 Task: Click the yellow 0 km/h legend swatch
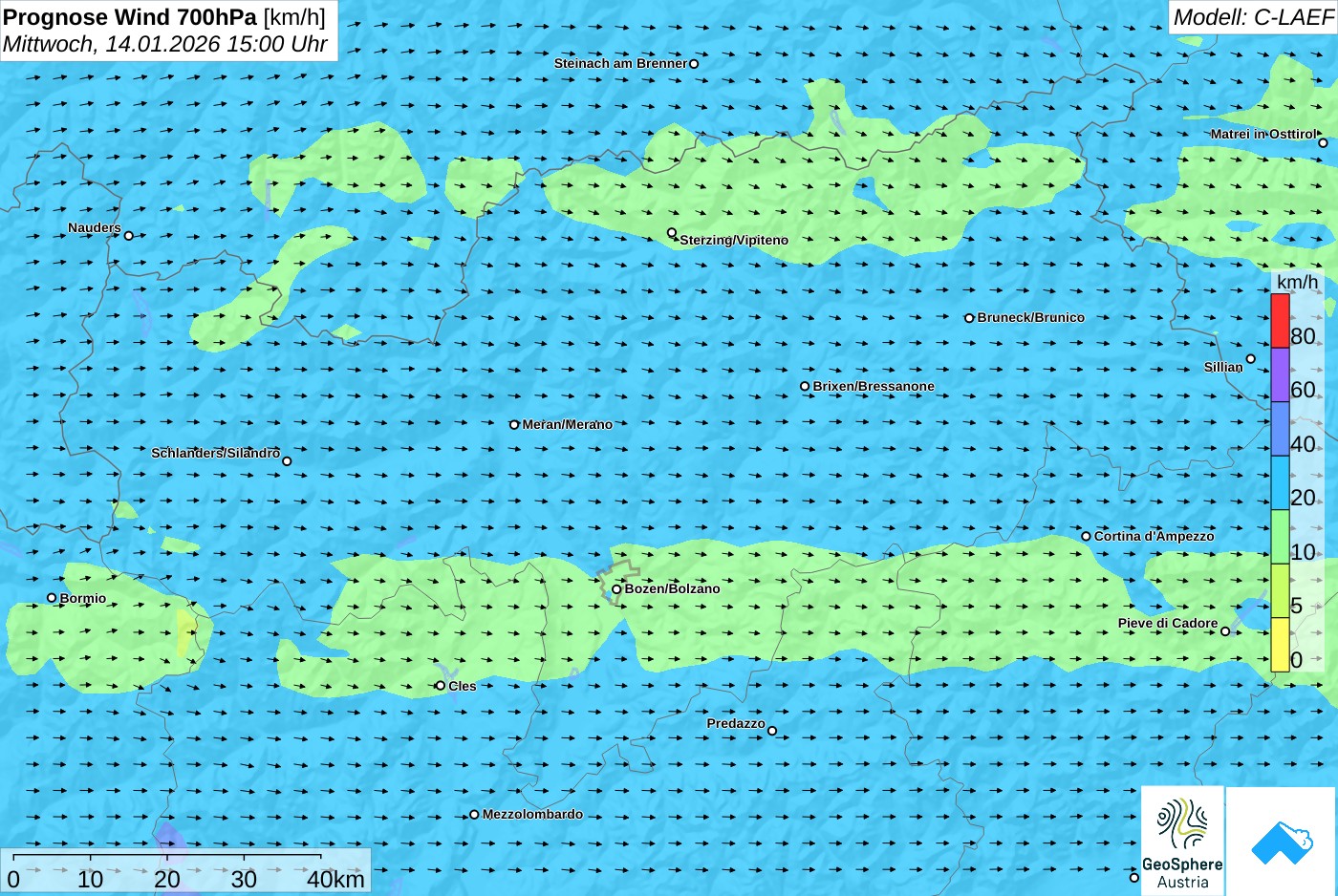tap(1280, 645)
